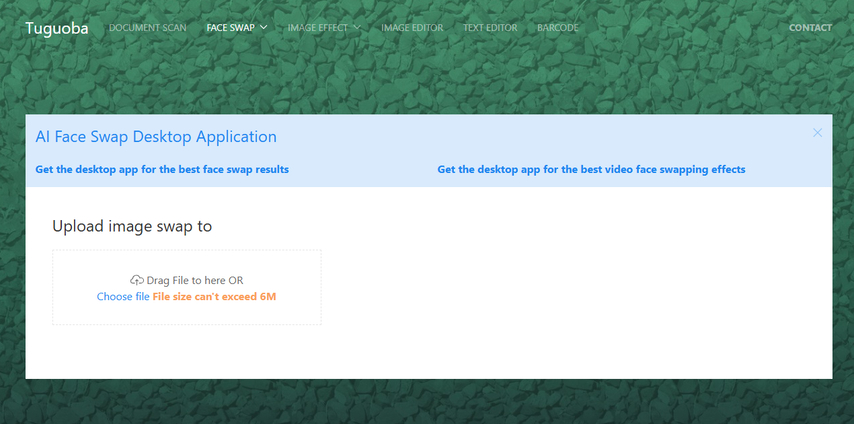Go to the Text Editor page
Viewport: 854px width, 424px height.
pyautogui.click(x=490, y=27)
